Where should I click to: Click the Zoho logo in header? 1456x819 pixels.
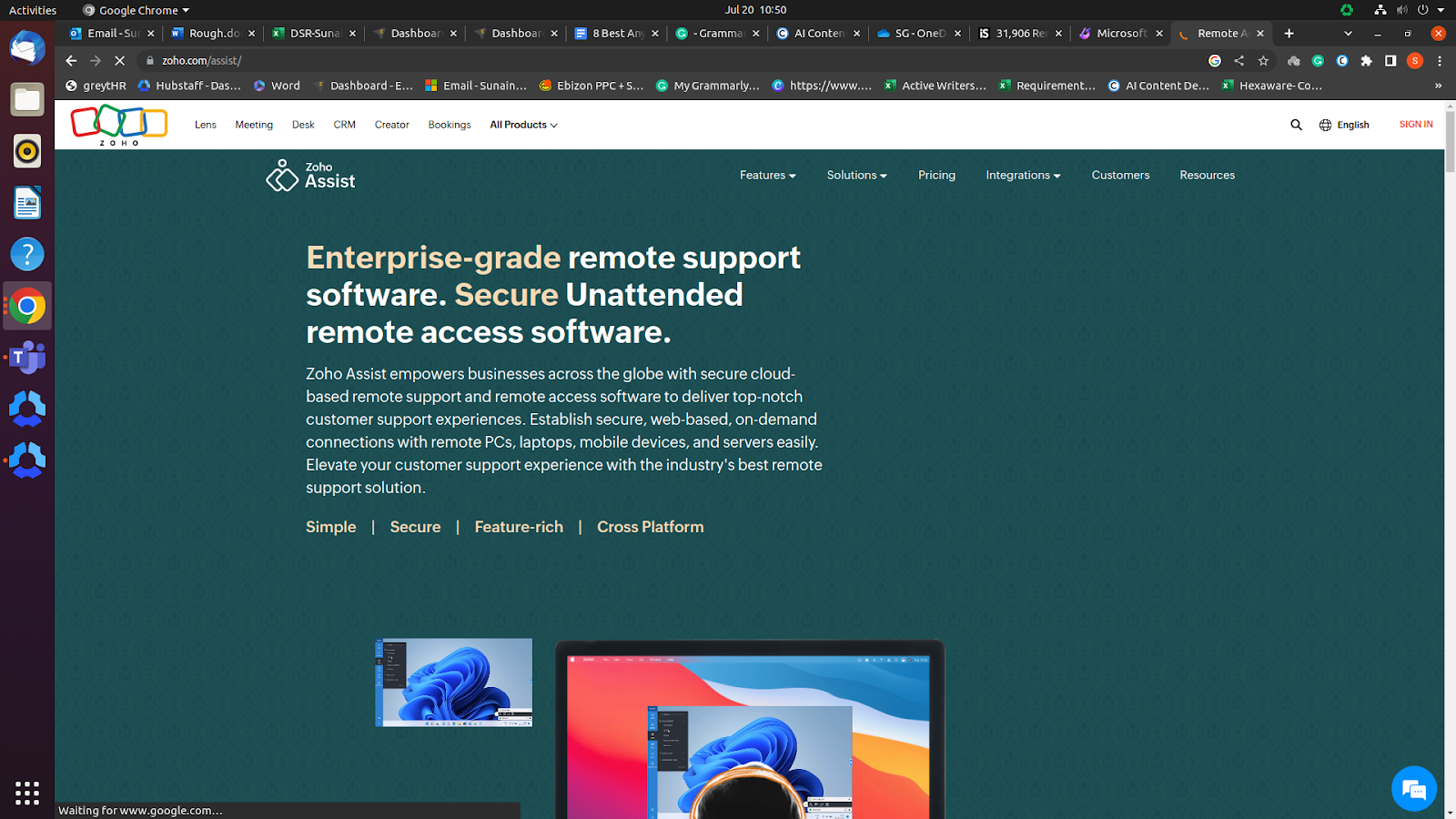point(119,125)
